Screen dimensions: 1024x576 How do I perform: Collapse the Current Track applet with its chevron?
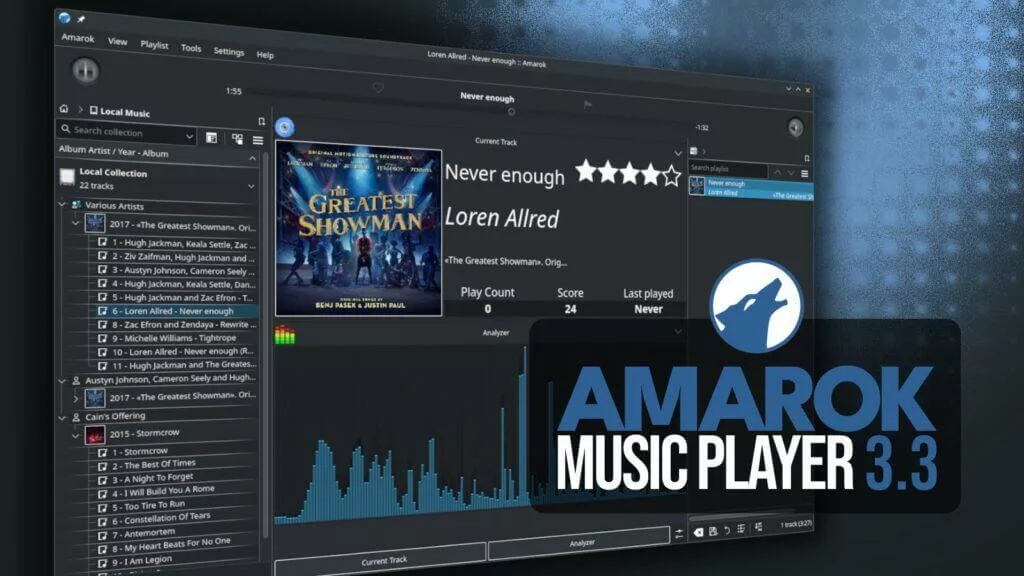click(677, 153)
